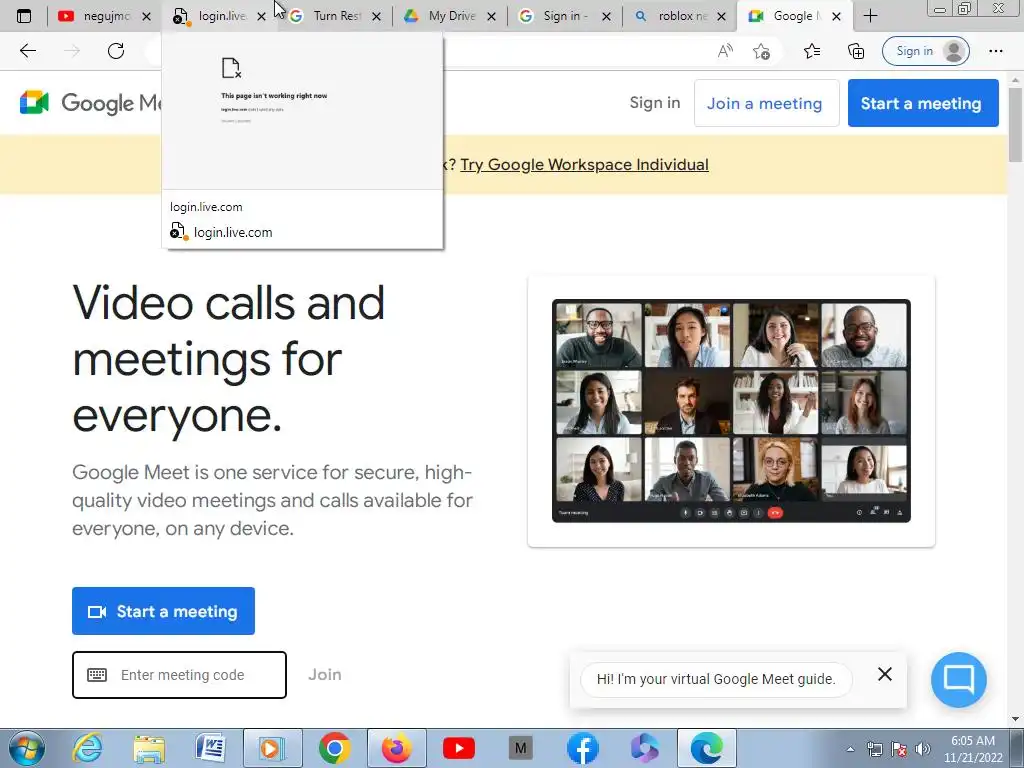Image resolution: width=1024 pixels, height=768 pixels.
Task: Click the Google Meet video grid preview image
Action: [x=731, y=411]
